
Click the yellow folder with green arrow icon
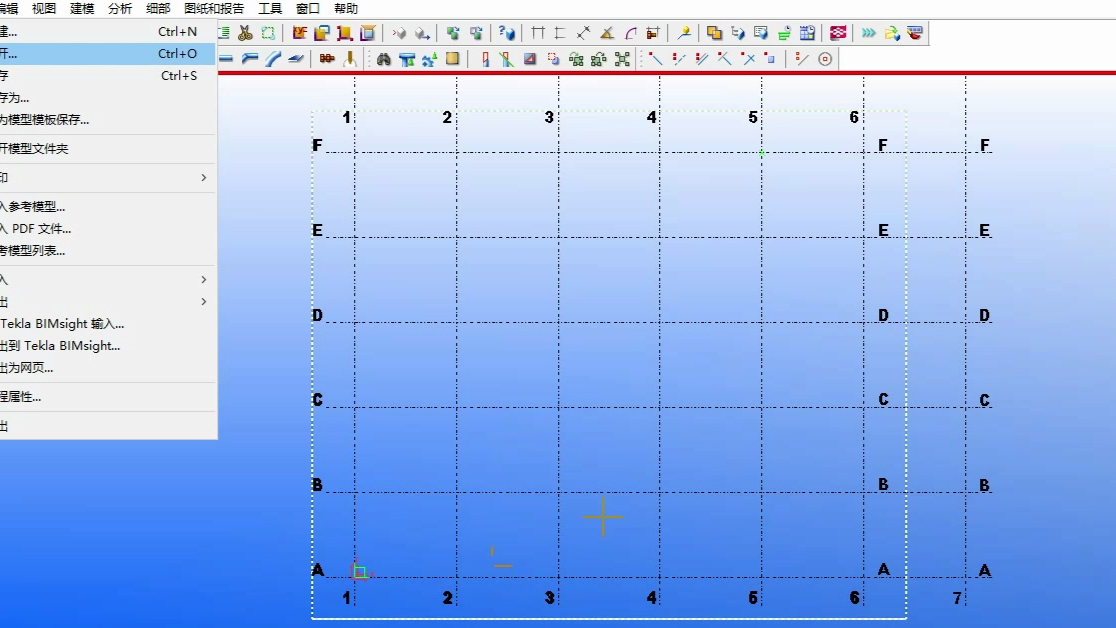point(892,33)
